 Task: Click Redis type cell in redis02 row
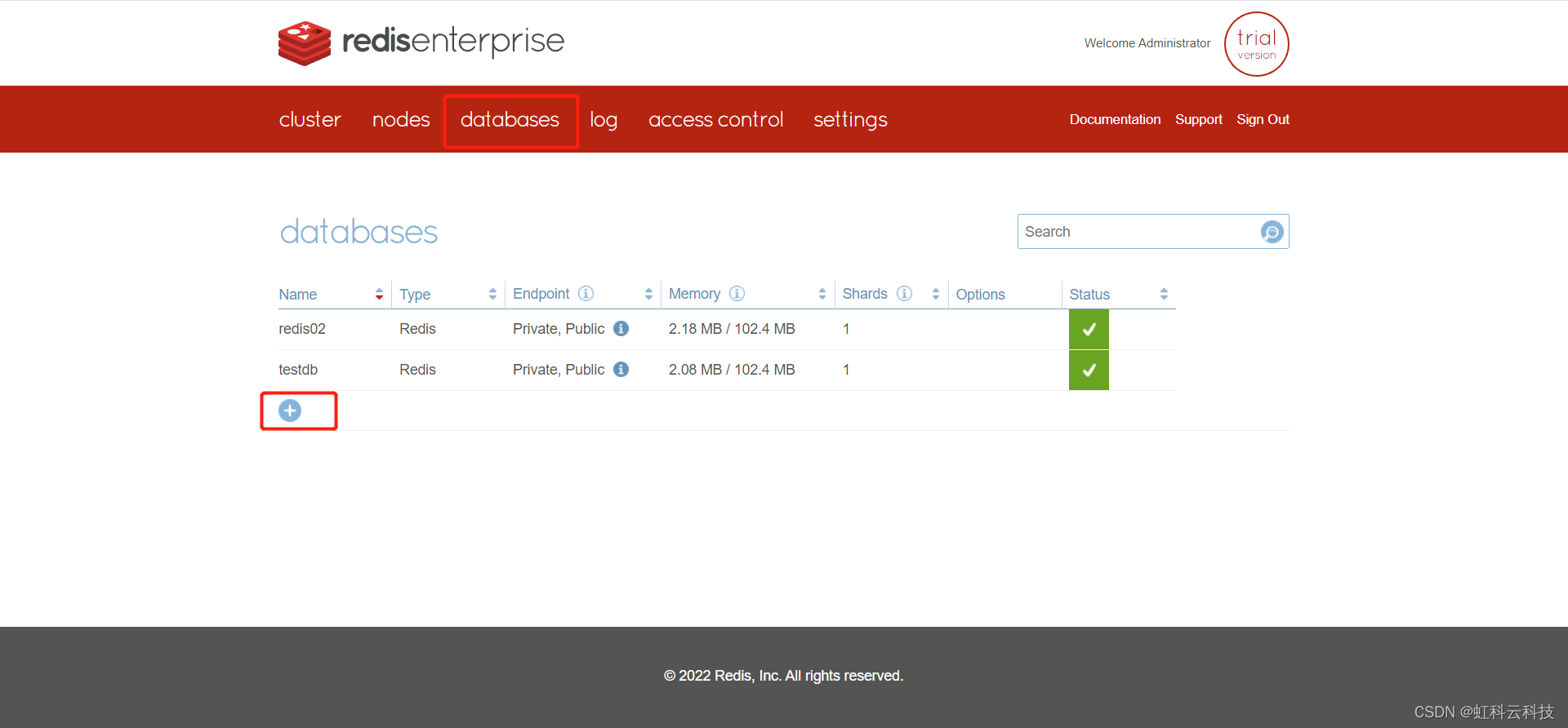pos(417,329)
